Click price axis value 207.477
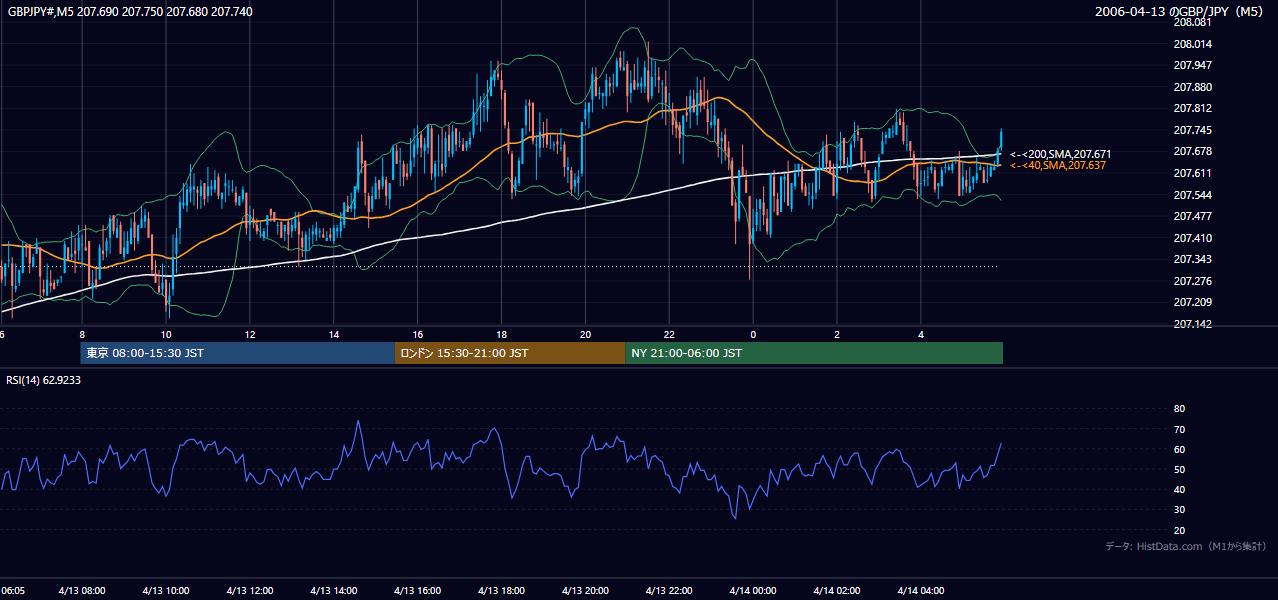 [x=1192, y=216]
